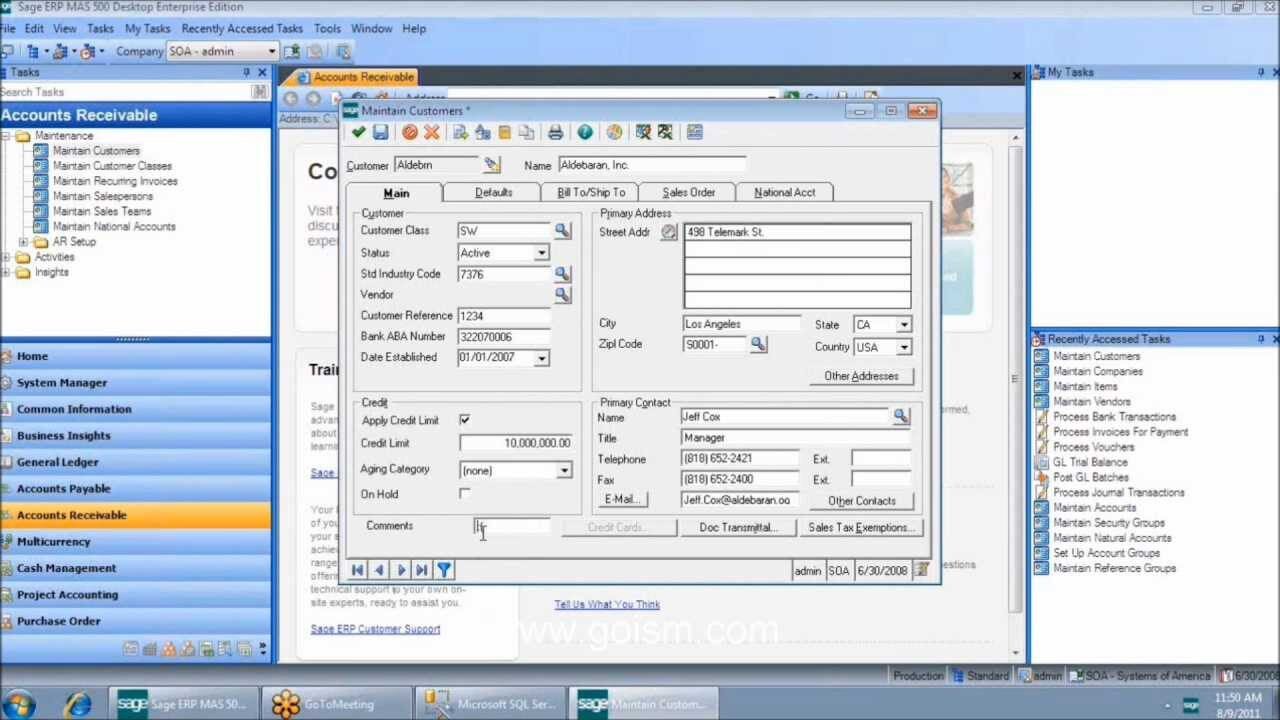Open the Aging Category dropdown
This screenshot has width=1280, height=720.
tap(563, 469)
